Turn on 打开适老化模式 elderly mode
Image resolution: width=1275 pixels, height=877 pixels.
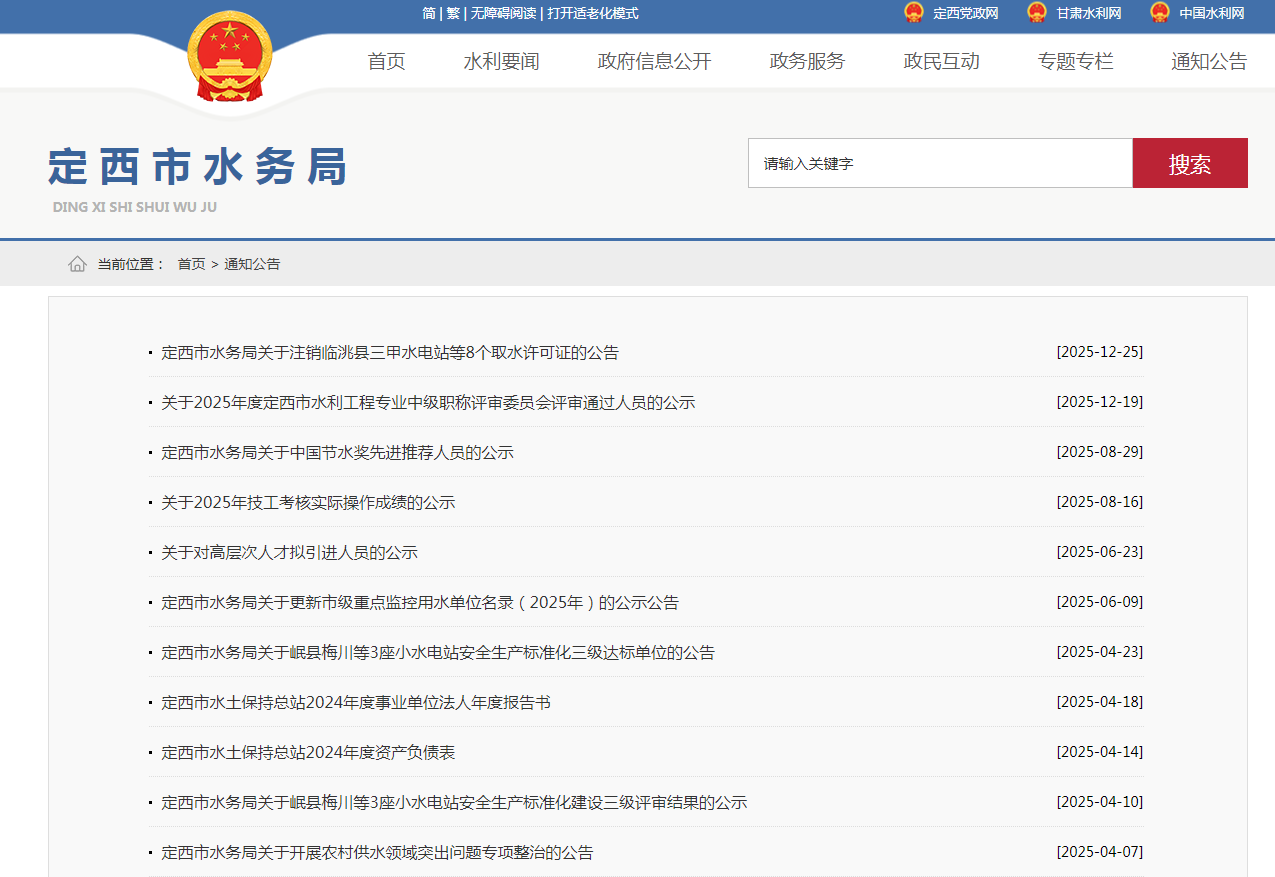[x=592, y=13]
